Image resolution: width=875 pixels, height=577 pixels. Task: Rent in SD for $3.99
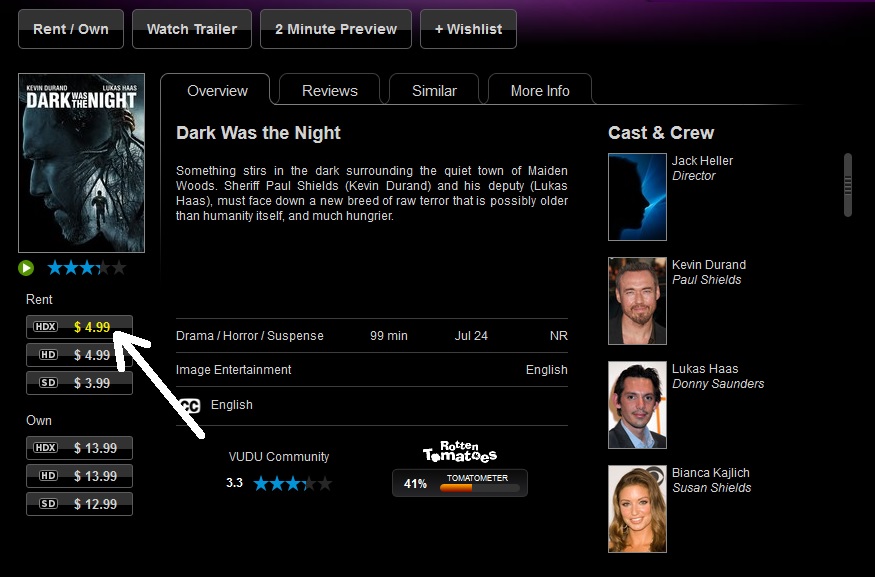[79, 383]
